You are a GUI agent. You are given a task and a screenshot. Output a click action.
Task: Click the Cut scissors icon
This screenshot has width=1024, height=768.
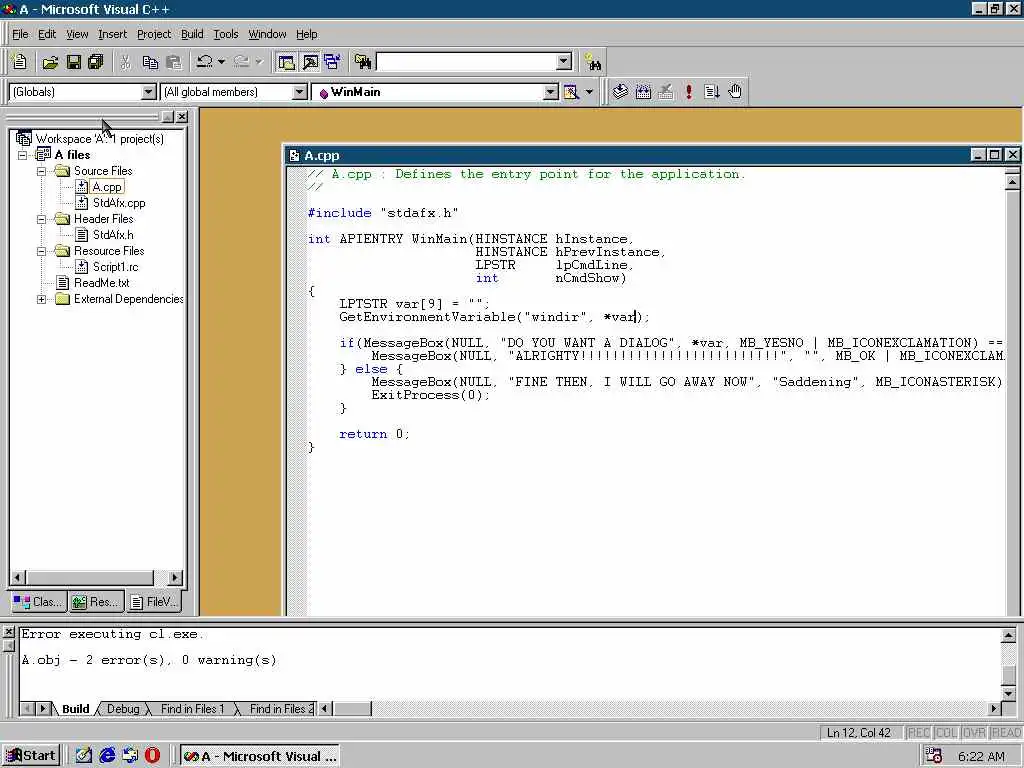pyautogui.click(x=125, y=62)
